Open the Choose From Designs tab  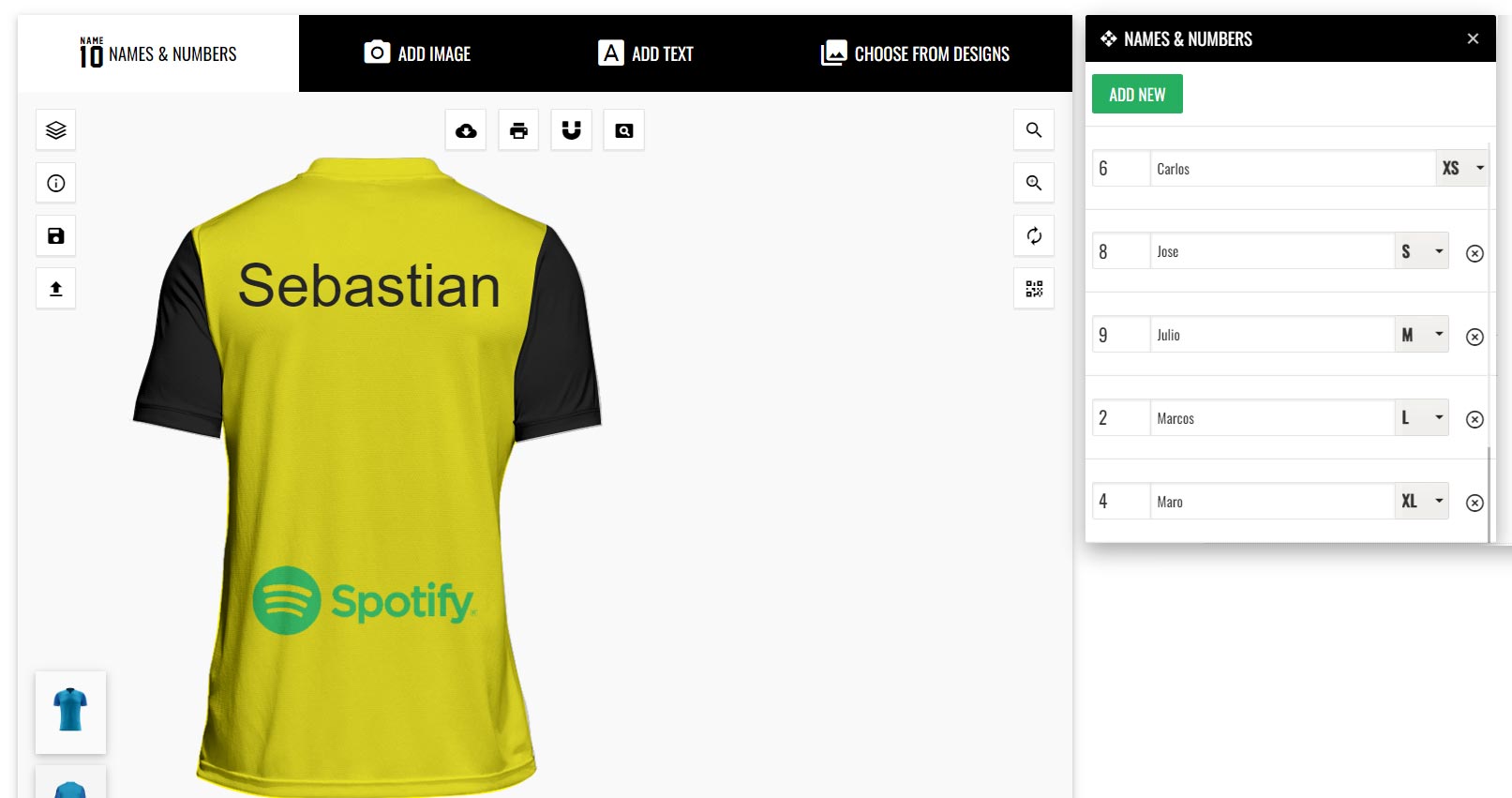point(915,53)
